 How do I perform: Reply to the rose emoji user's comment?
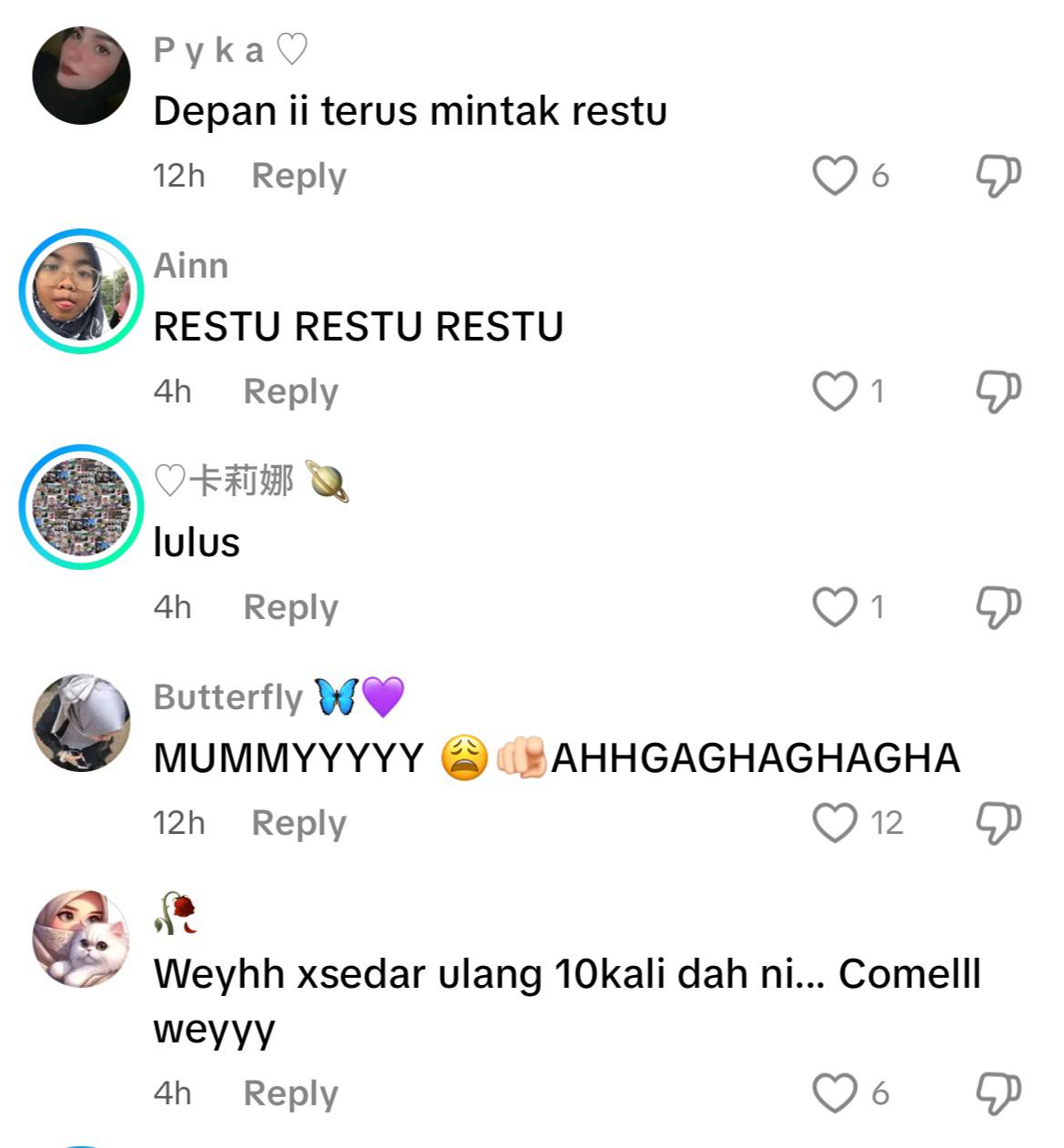[290, 1093]
